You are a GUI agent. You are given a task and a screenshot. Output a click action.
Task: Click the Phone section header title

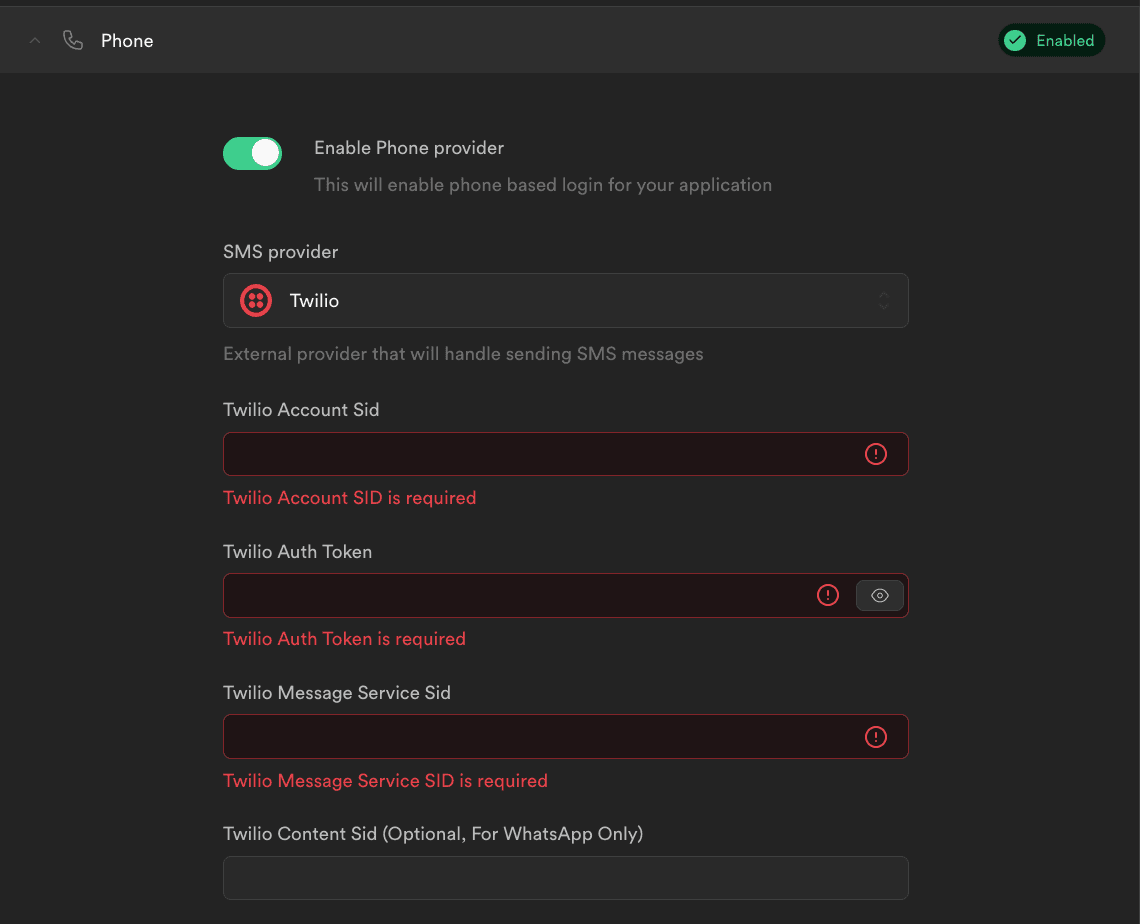pyautogui.click(x=127, y=41)
